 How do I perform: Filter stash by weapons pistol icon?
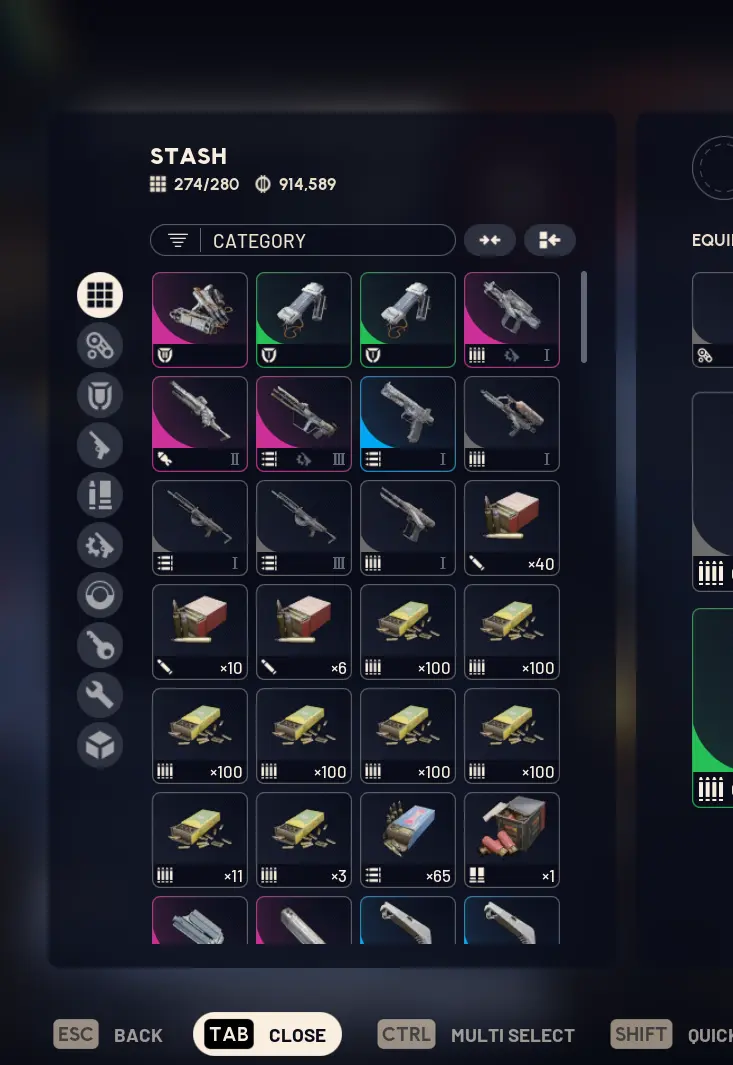pyautogui.click(x=100, y=445)
